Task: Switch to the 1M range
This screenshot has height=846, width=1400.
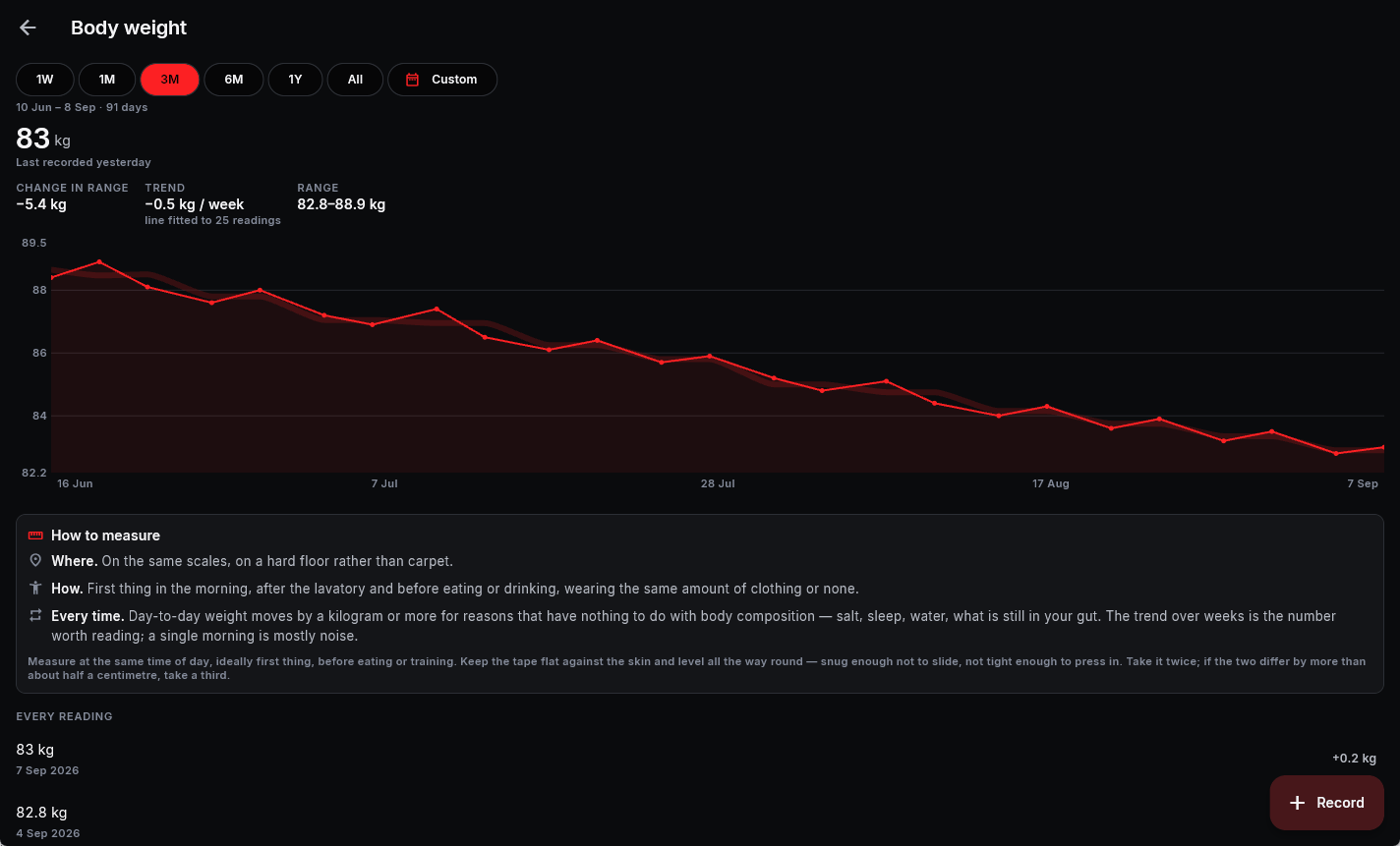Action: click(107, 80)
